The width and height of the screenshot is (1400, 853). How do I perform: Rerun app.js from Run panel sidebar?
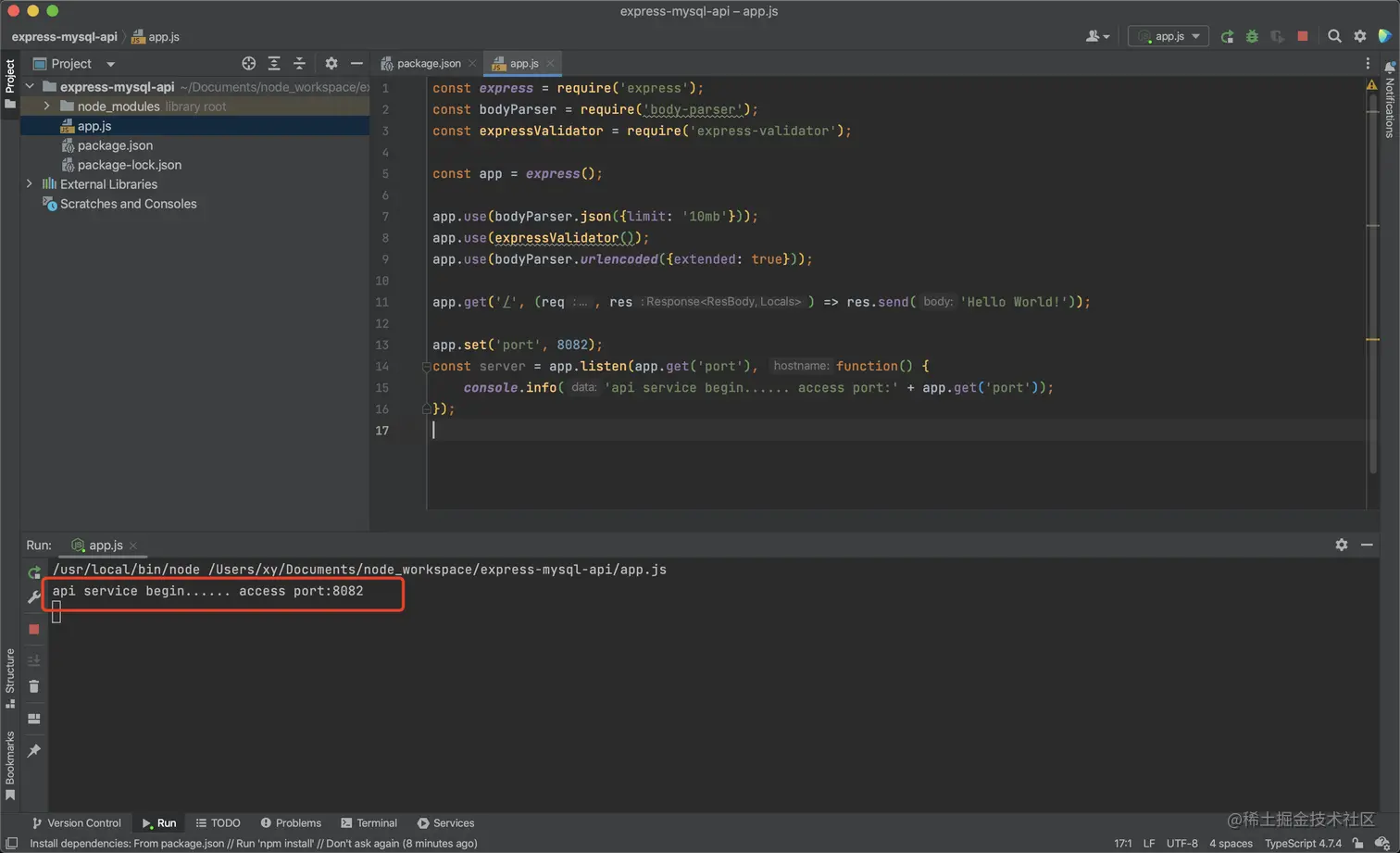coord(34,572)
